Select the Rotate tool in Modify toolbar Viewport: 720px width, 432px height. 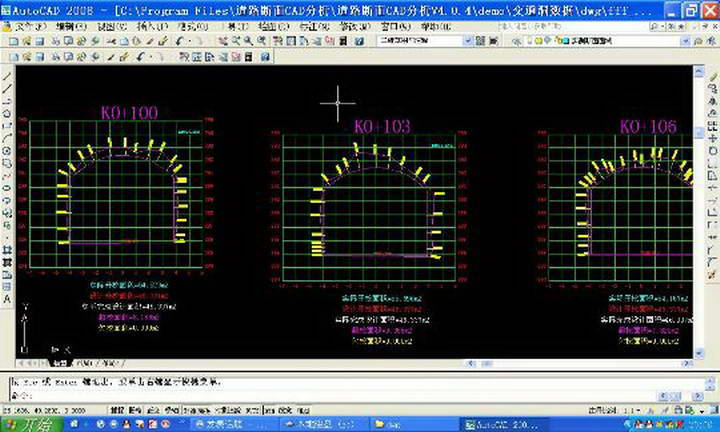pos(713,151)
